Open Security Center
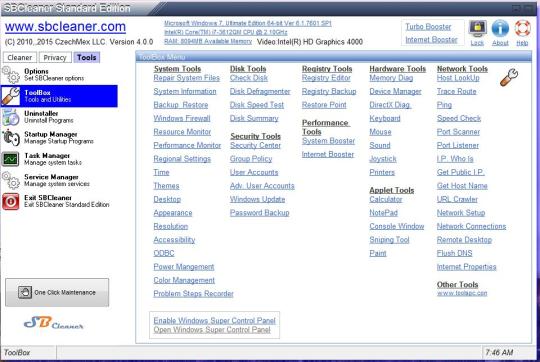 (x=256, y=146)
